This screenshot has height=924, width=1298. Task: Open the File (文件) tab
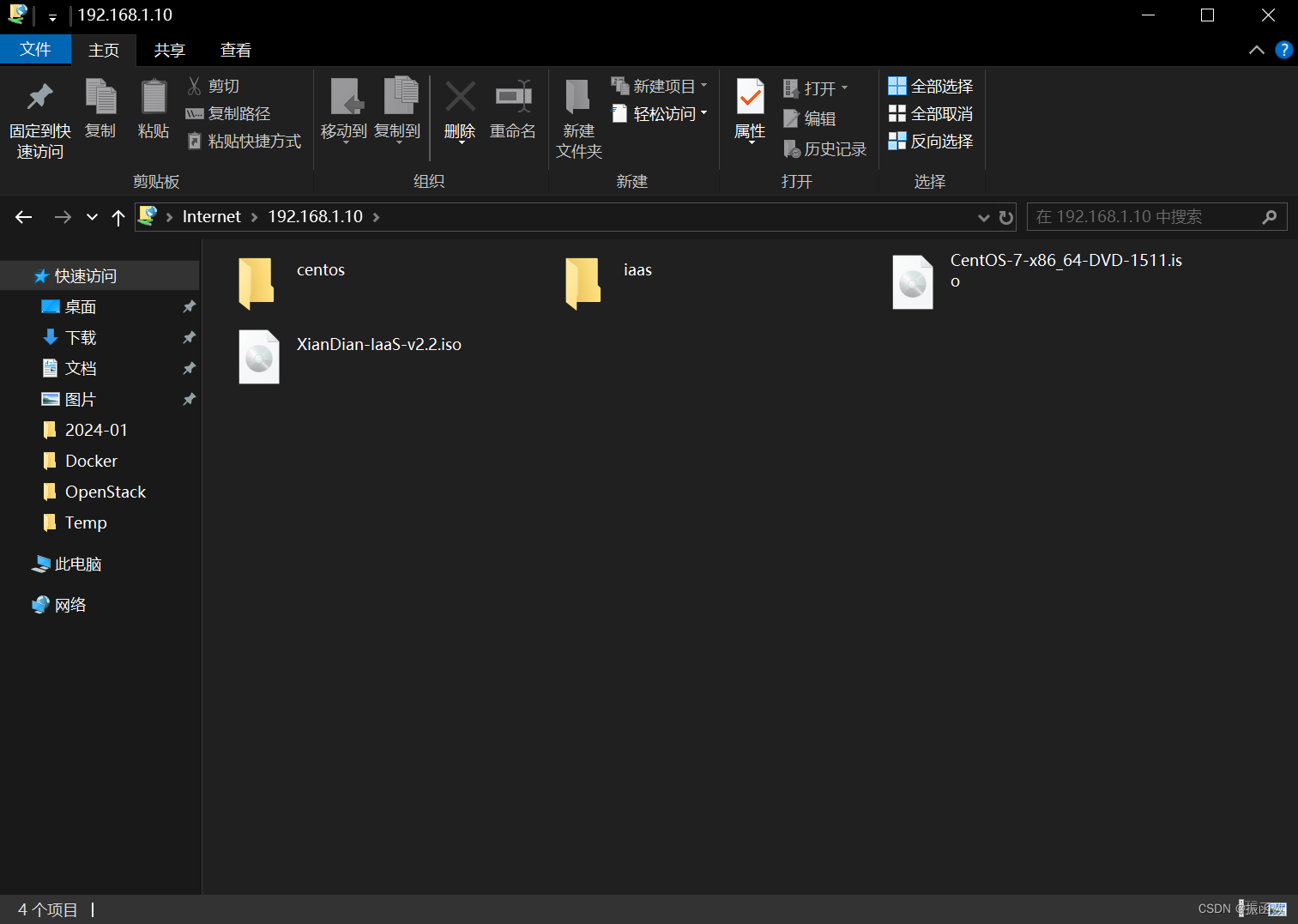point(35,49)
